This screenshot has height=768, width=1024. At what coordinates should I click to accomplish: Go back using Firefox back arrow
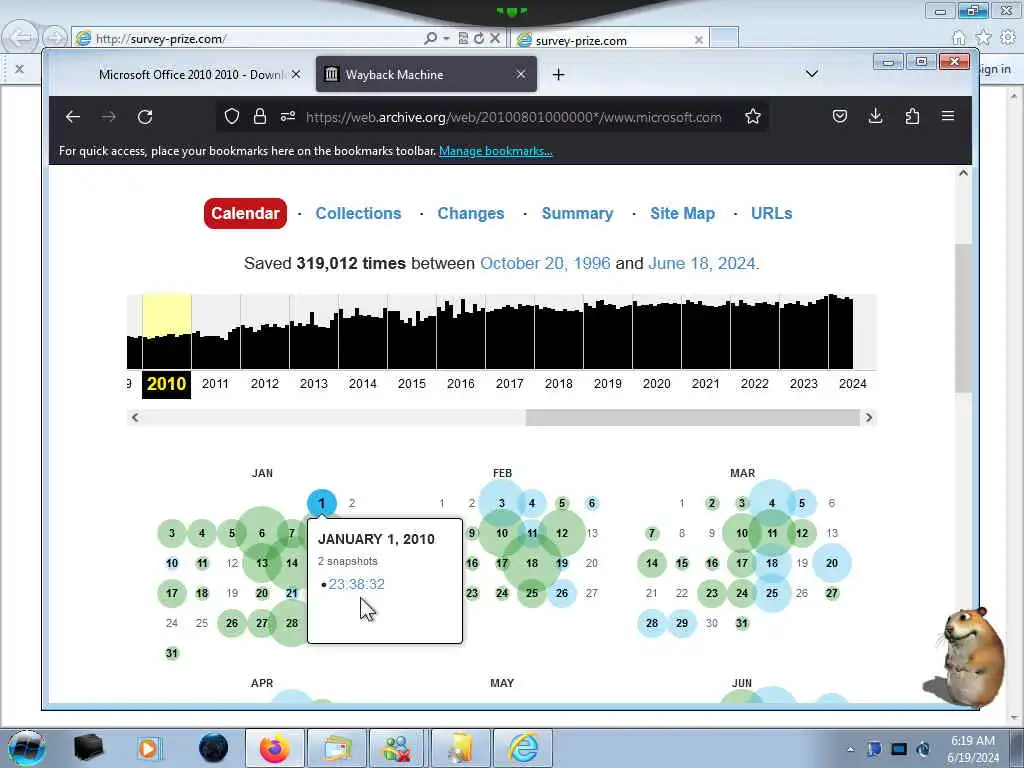(x=72, y=117)
